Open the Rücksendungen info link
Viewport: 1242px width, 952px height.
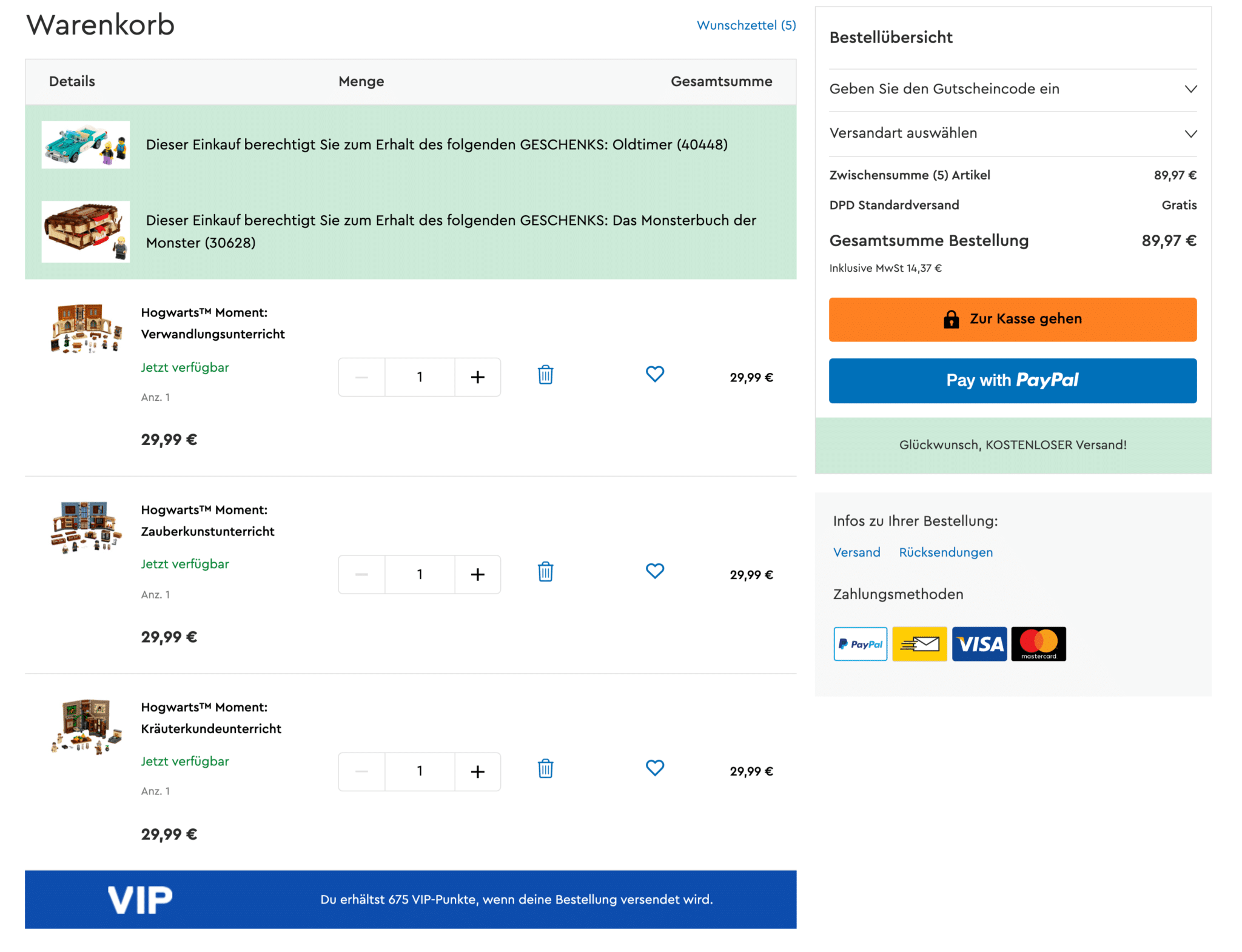click(945, 552)
